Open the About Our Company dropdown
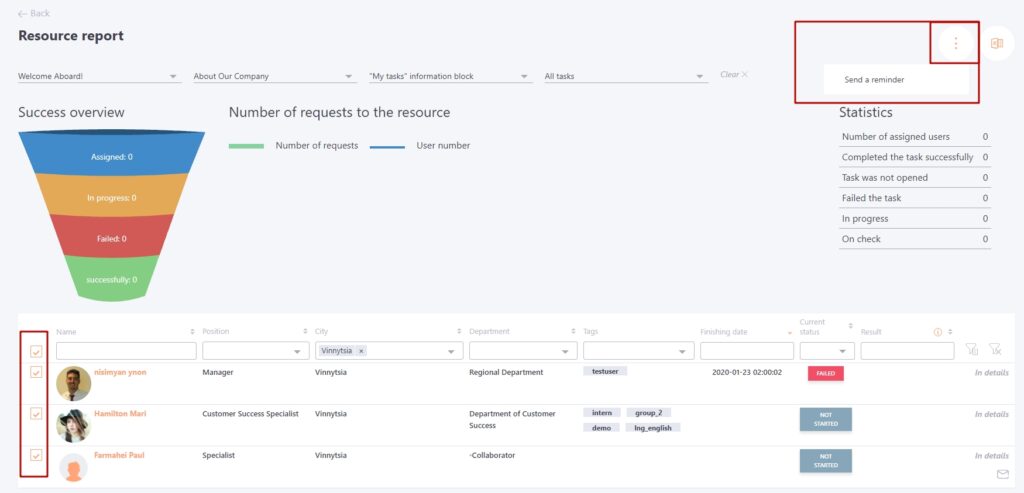Viewport: 1024px width, 493px height. coord(274,76)
